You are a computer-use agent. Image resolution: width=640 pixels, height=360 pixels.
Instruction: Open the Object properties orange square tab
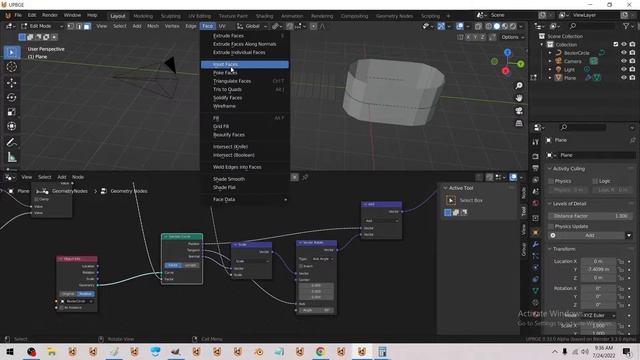pos(536,232)
